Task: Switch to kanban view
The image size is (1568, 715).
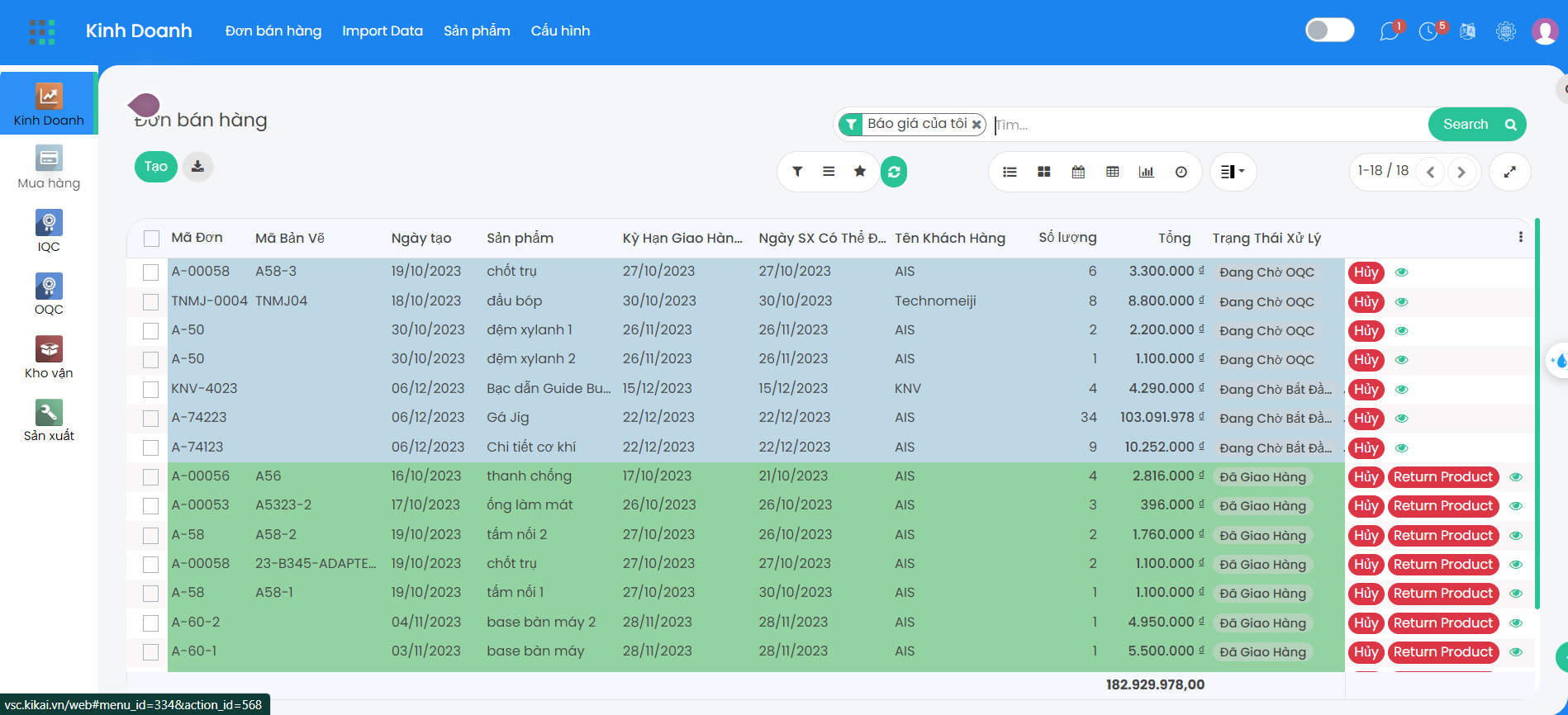Action: 1044,172
